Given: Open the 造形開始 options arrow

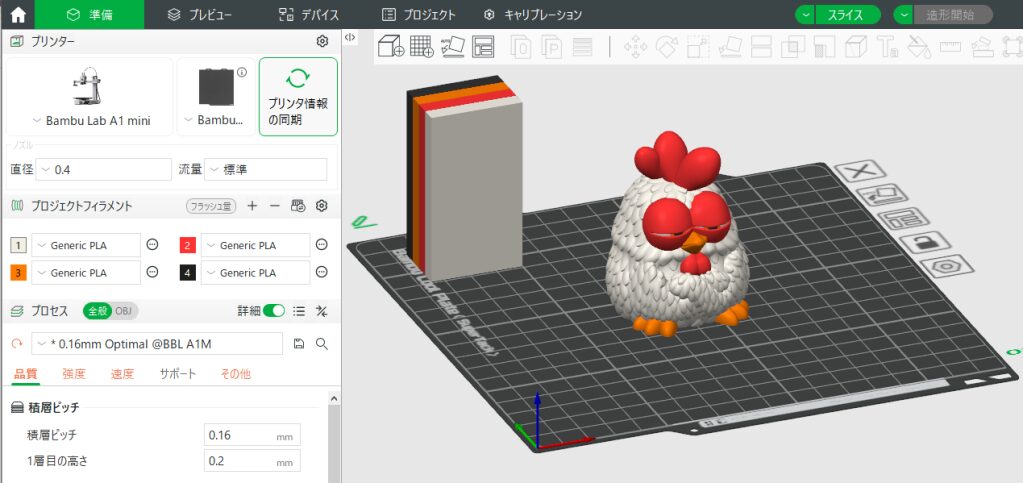Looking at the screenshot, I should tap(904, 14).
